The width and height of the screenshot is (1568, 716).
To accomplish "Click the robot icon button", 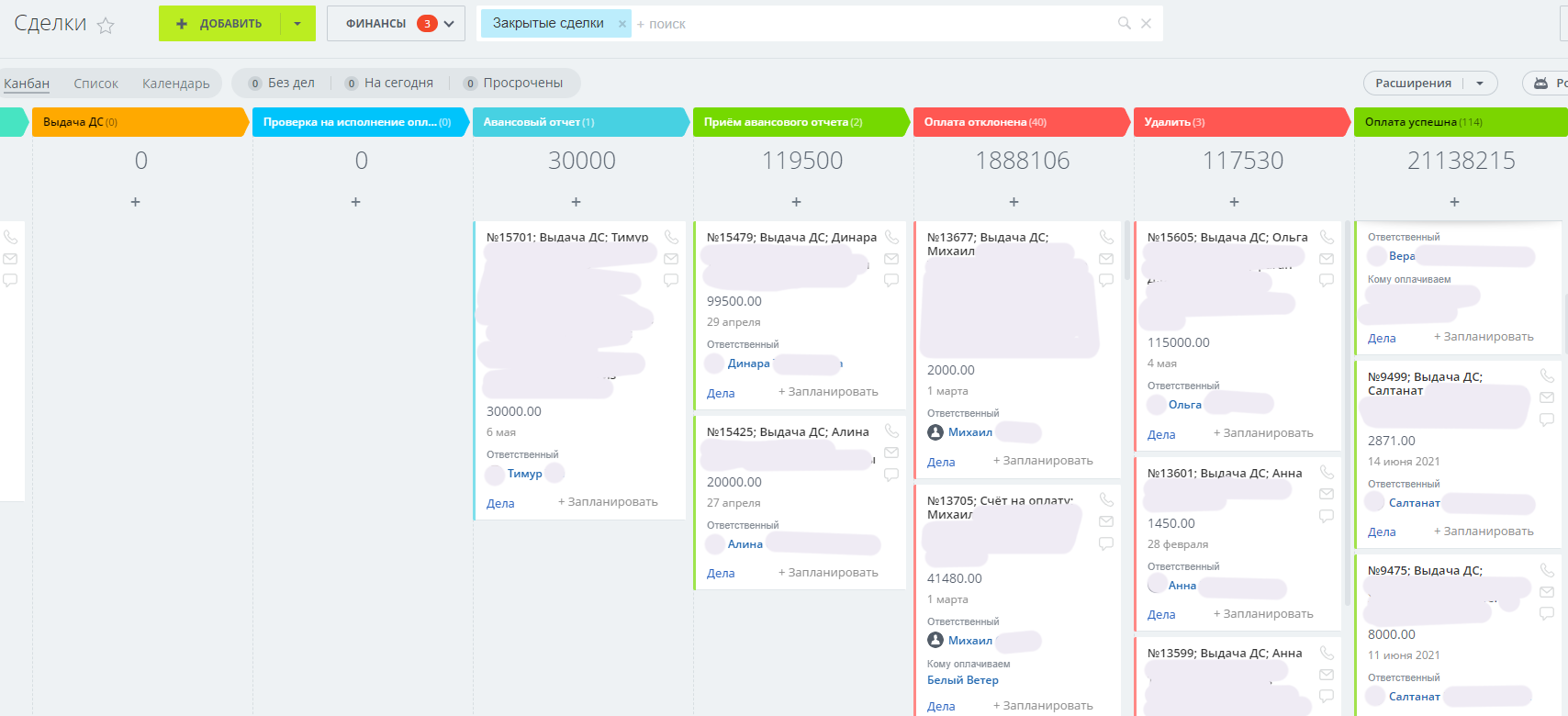I will 1541,83.
